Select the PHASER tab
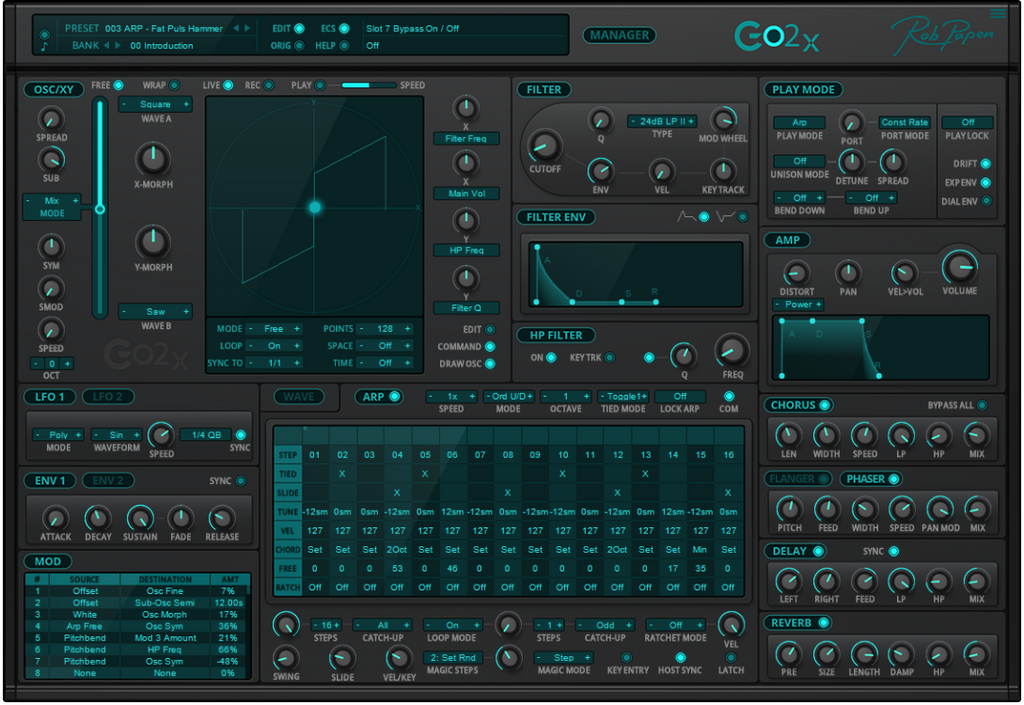The width and height of the screenshot is (1024, 705). point(871,479)
